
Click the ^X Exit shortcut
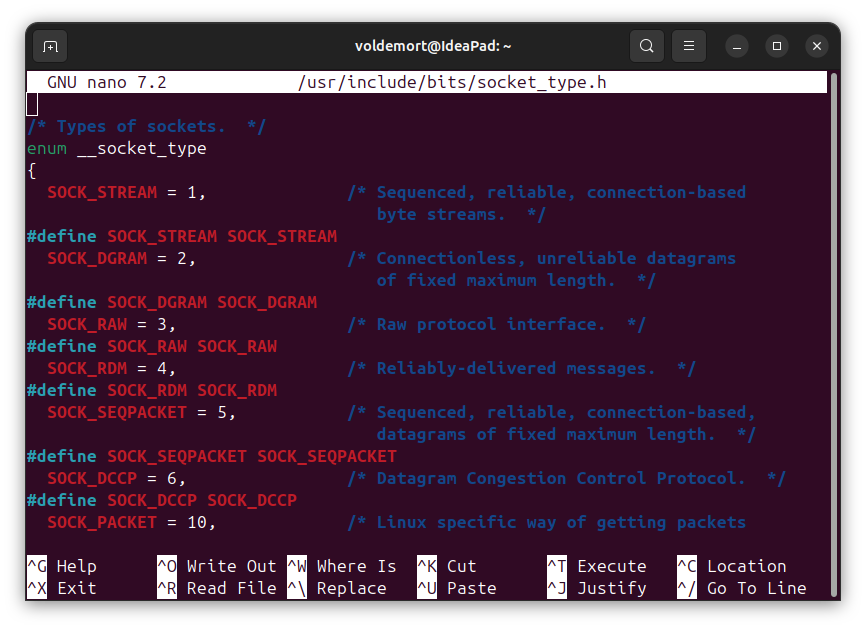[62, 589]
